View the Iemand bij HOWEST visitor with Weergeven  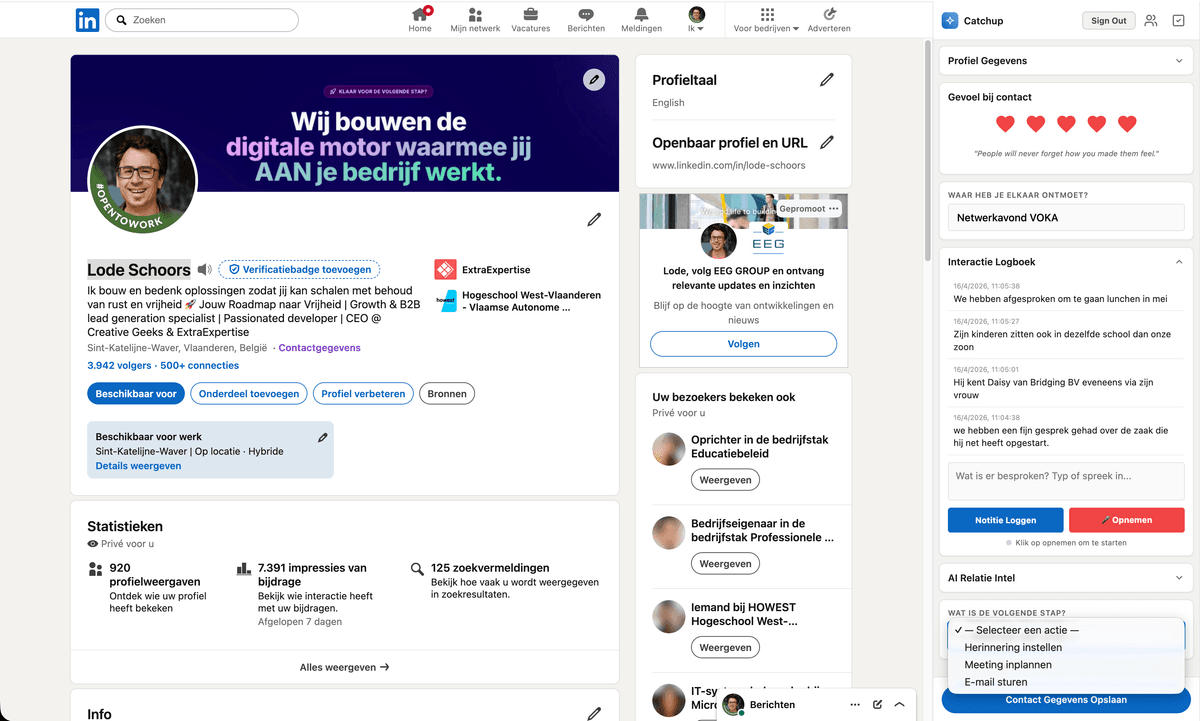pos(725,648)
